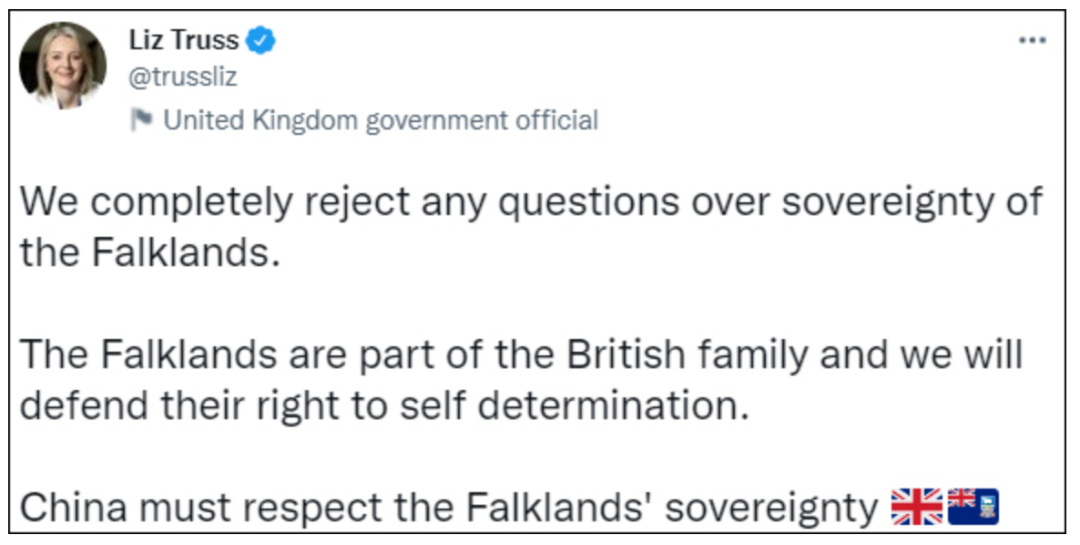Click the "United Kingdom government official" label
The width and height of the screenshot is (1080, 545).
(x=380, y=121)
